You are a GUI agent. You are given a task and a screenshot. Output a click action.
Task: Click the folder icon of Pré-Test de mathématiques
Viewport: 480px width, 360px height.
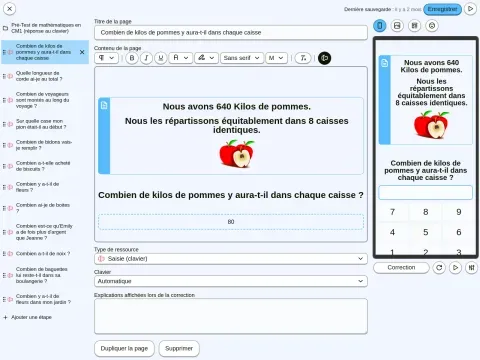pos(5,28)
